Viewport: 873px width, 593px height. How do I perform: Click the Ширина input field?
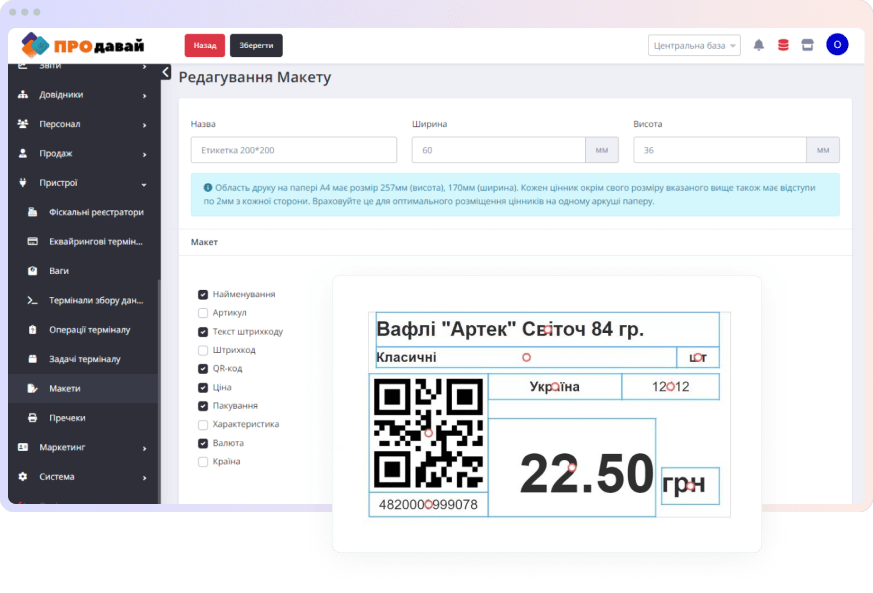pyautogui.click(x=498, y=150)
